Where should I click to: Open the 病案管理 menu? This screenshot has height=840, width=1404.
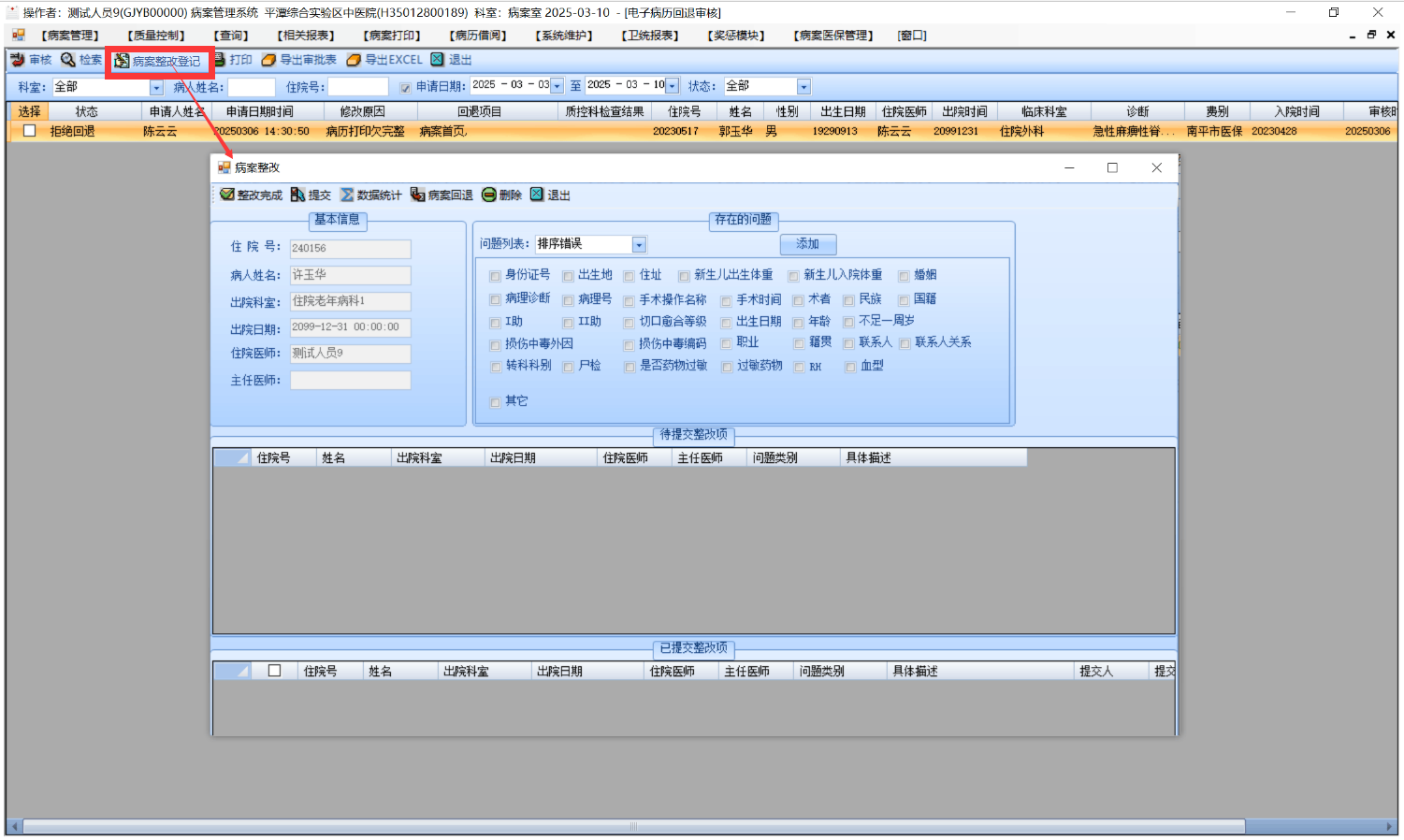(x=70, y=36)
